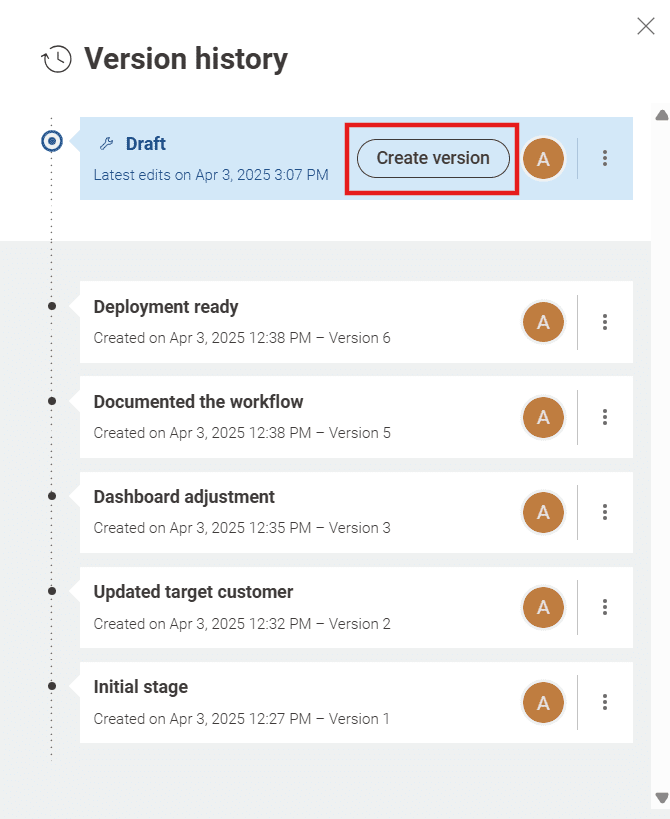The width and height of the screenshot is (670, 819).
Task: Click the Documented the workflow avatar
Action: tap(543, 417)
